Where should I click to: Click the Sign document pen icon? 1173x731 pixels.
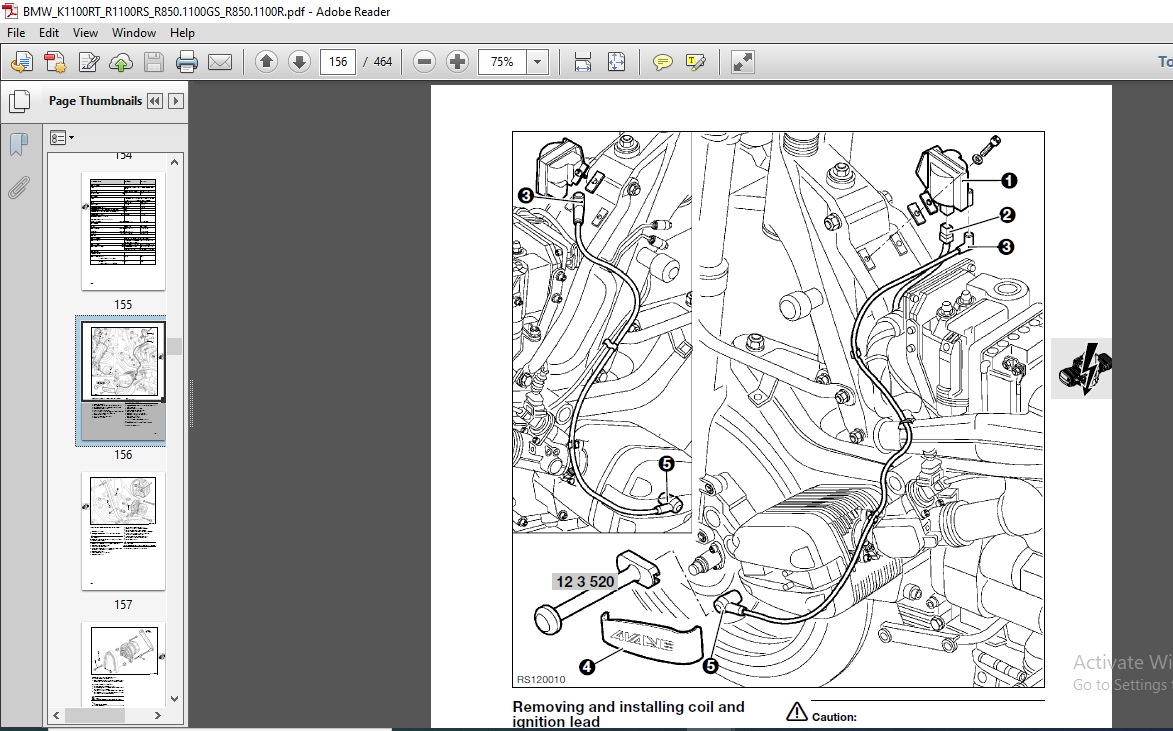point(88,62)
